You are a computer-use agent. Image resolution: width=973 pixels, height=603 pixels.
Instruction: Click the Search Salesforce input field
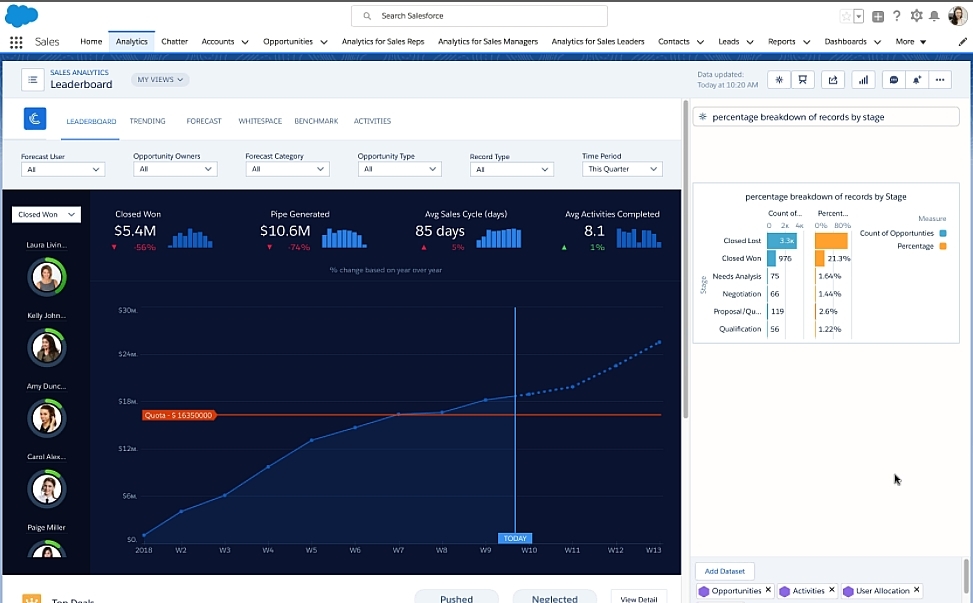(480, 16)
